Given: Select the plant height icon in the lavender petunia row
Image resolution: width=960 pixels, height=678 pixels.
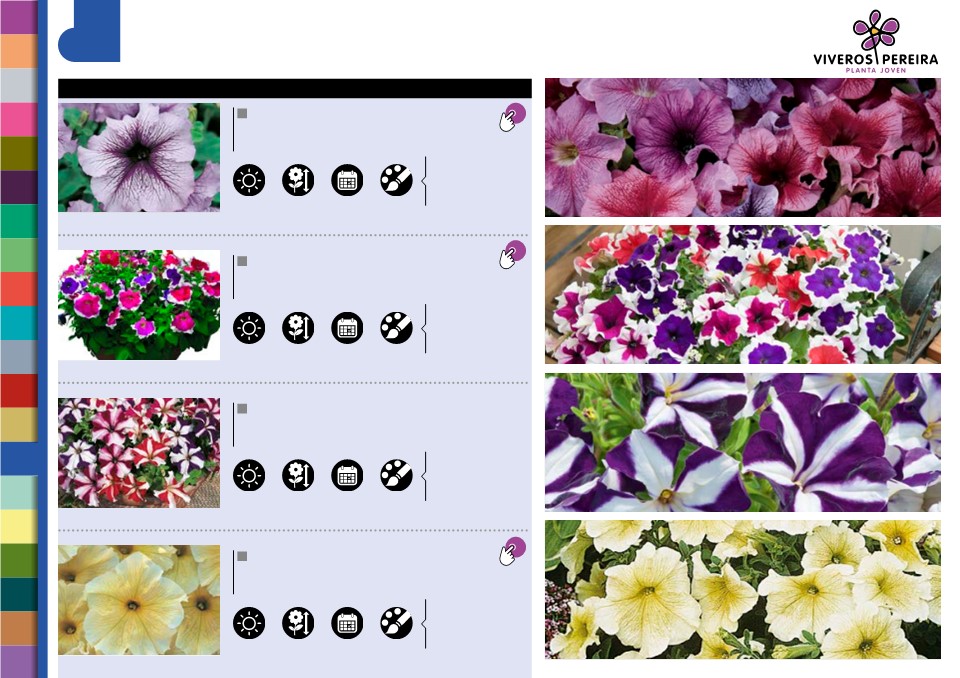Looking at the screenshot, I should [298, 180].
